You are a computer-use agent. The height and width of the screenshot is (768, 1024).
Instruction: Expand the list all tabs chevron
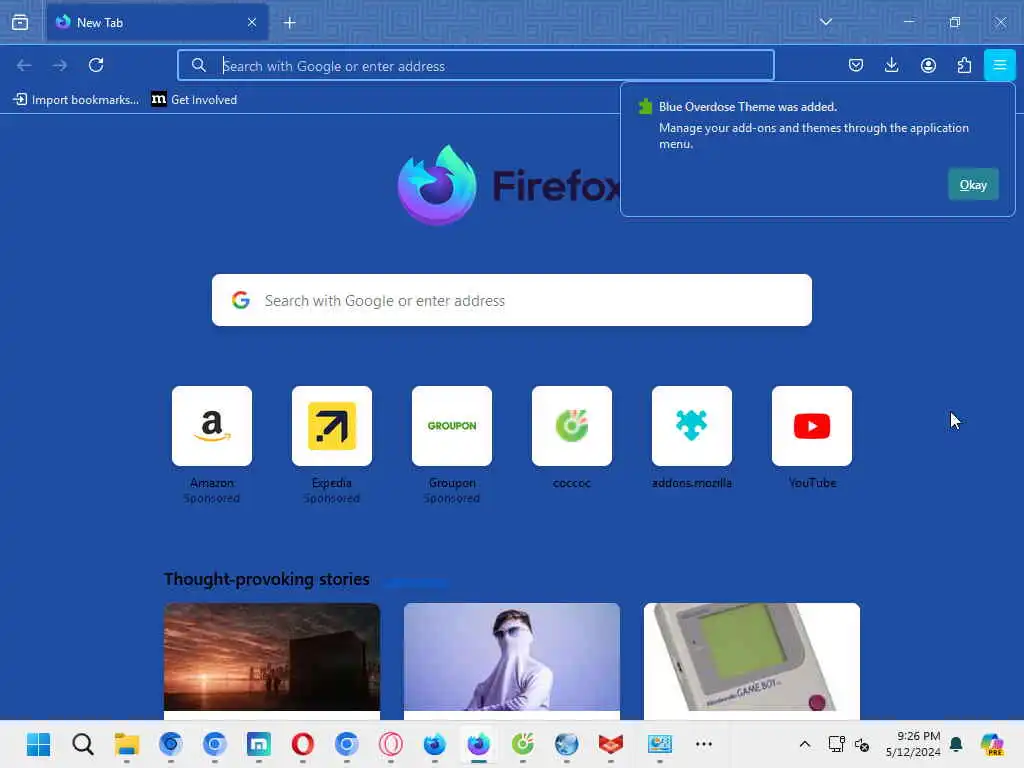pyautogui.click(x=825, y=22)
